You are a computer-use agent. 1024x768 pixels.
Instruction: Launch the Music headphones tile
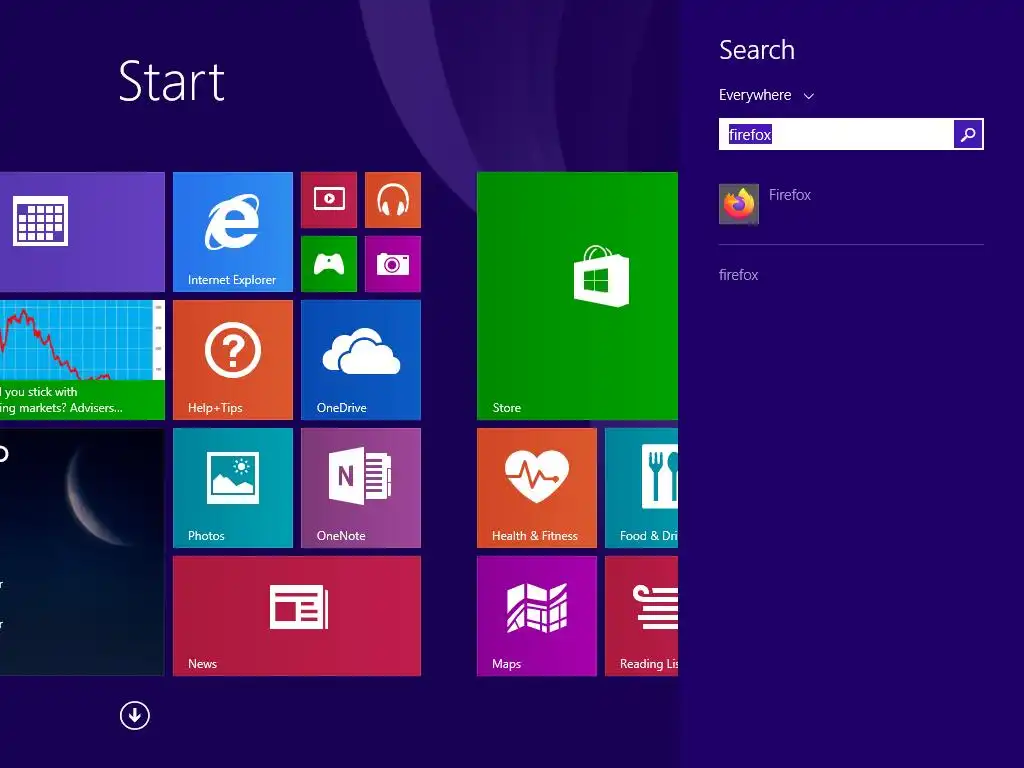392,200
